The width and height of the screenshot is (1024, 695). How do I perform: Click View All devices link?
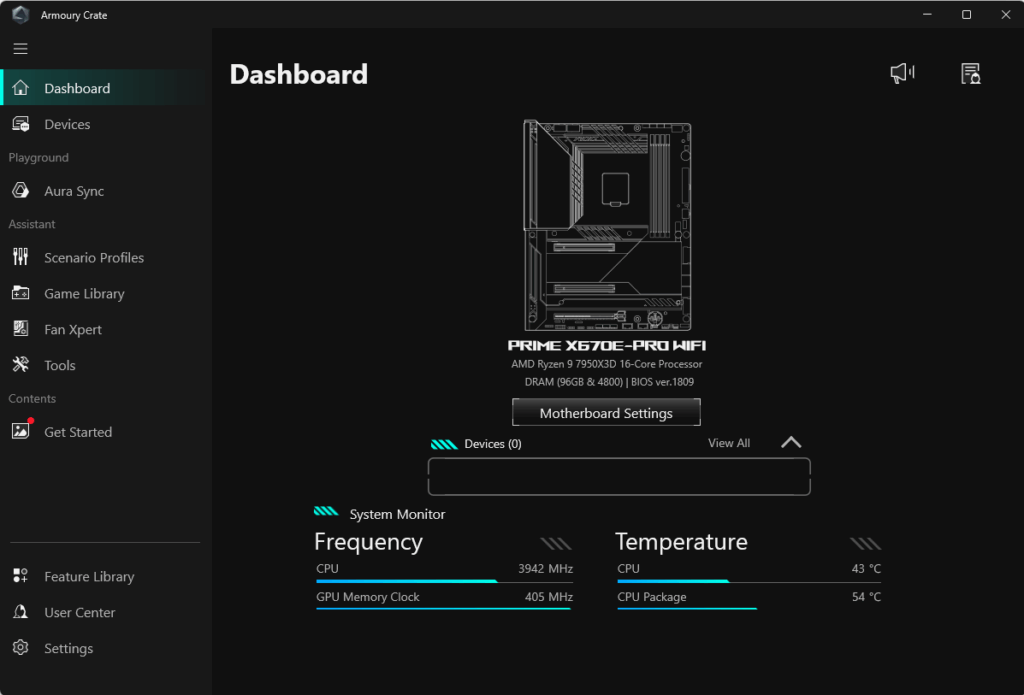tap(729, 443)
